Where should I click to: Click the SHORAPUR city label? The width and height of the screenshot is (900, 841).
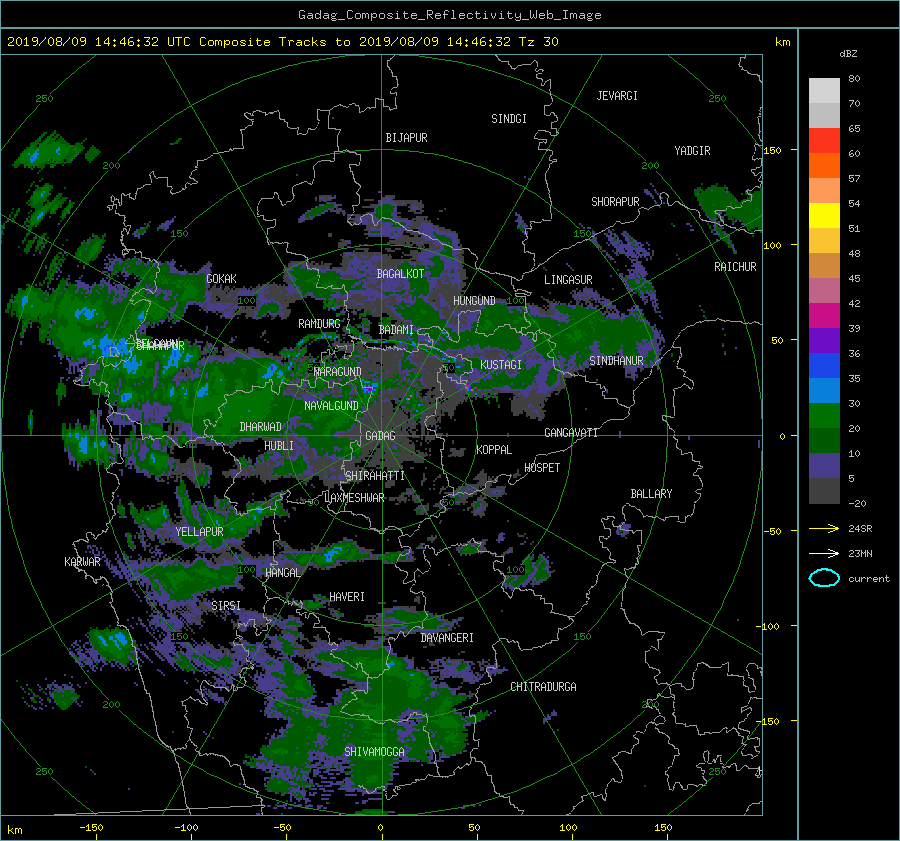[615, 202]
